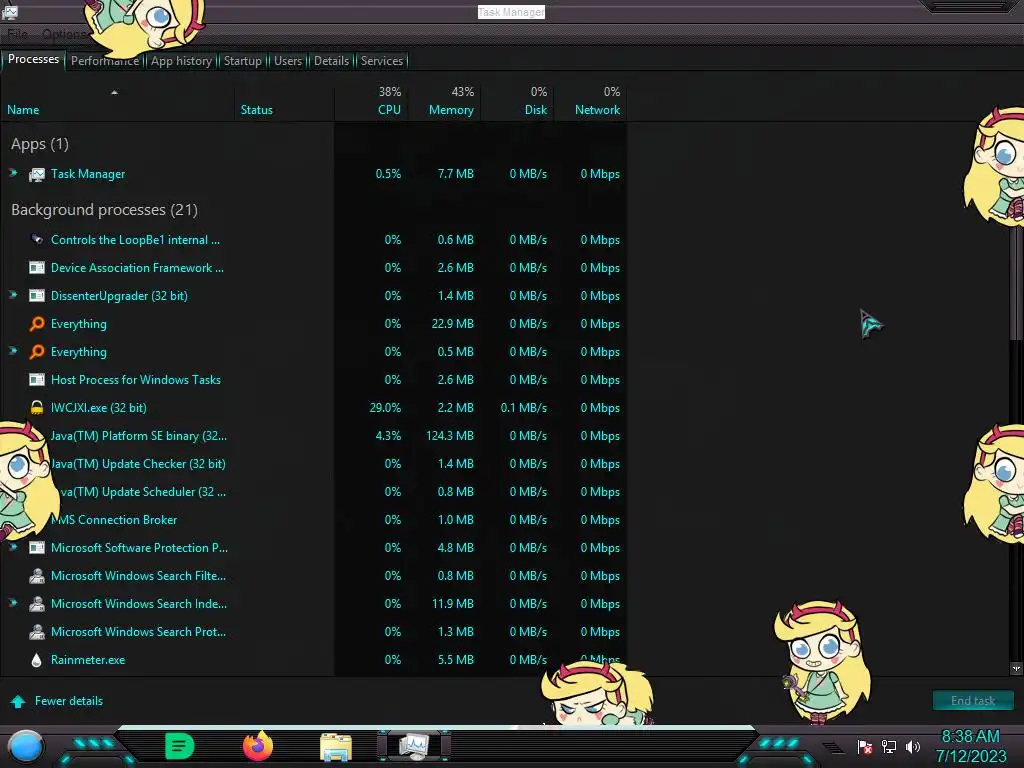
Task: Click Host Process for Windows Tasks icon
Action: click(37, 379)
